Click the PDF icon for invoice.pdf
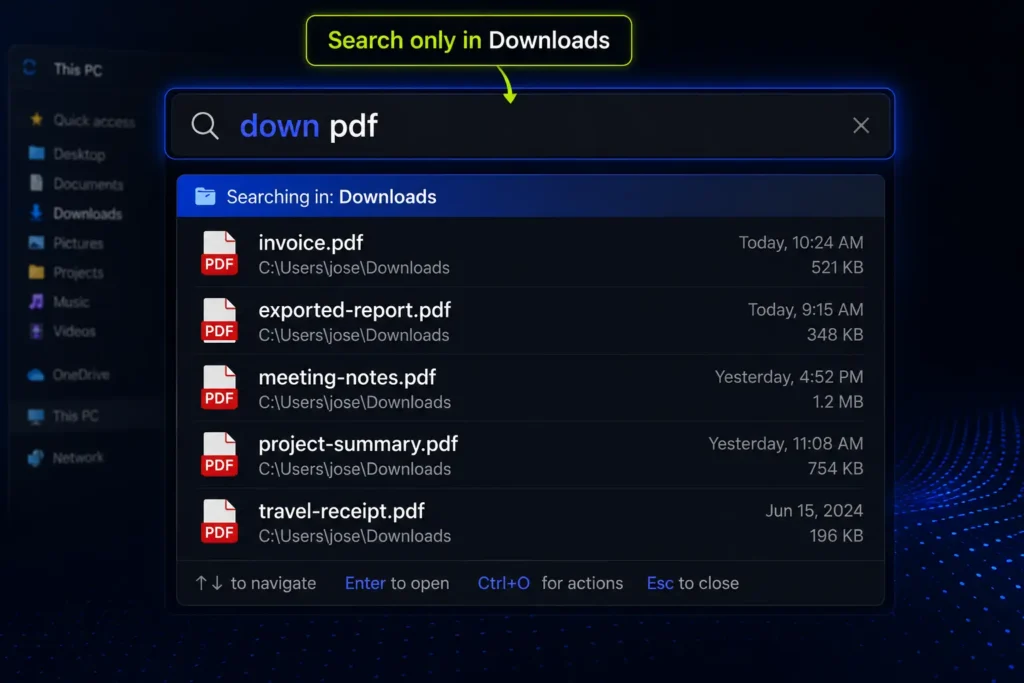The width and height of the screenshot is (1024, 683). [219, 254]
